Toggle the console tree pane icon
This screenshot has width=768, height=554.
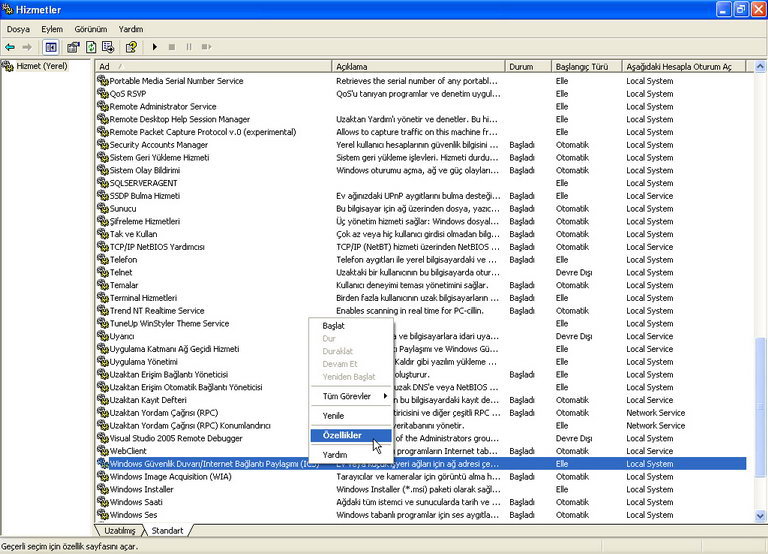(51, 47)
